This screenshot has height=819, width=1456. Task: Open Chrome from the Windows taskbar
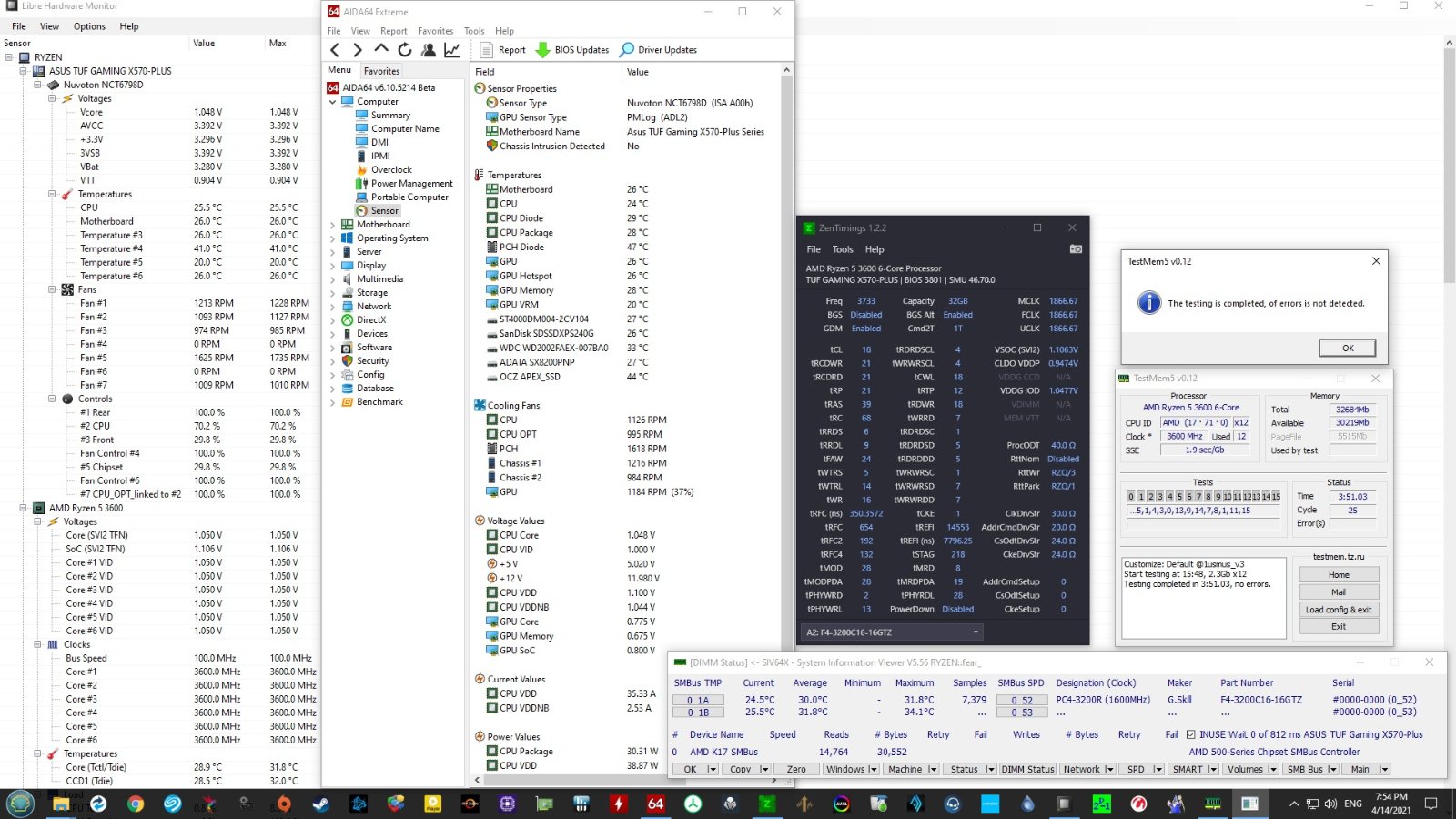point(136,804)
